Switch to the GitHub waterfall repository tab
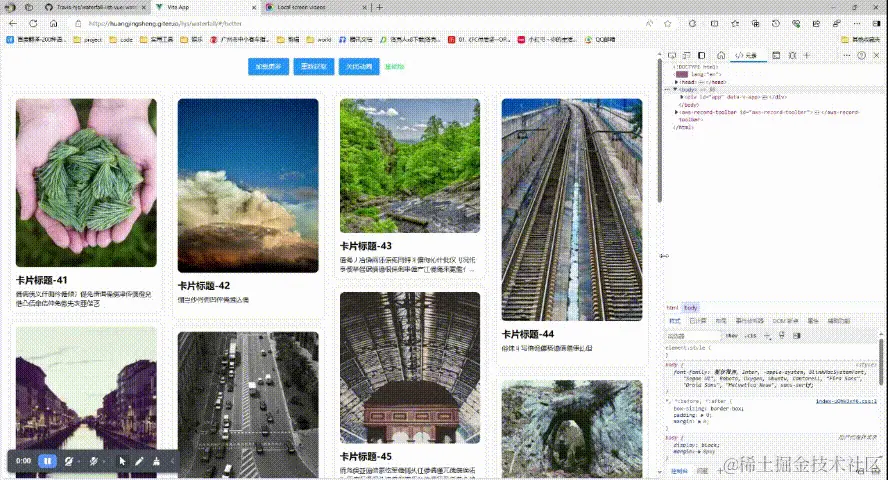 pos(95,7)
